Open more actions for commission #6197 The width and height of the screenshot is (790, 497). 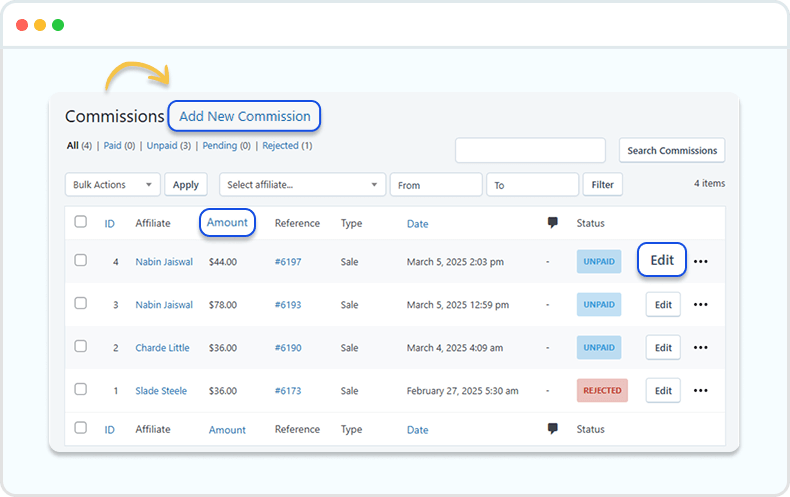(700, 261)
